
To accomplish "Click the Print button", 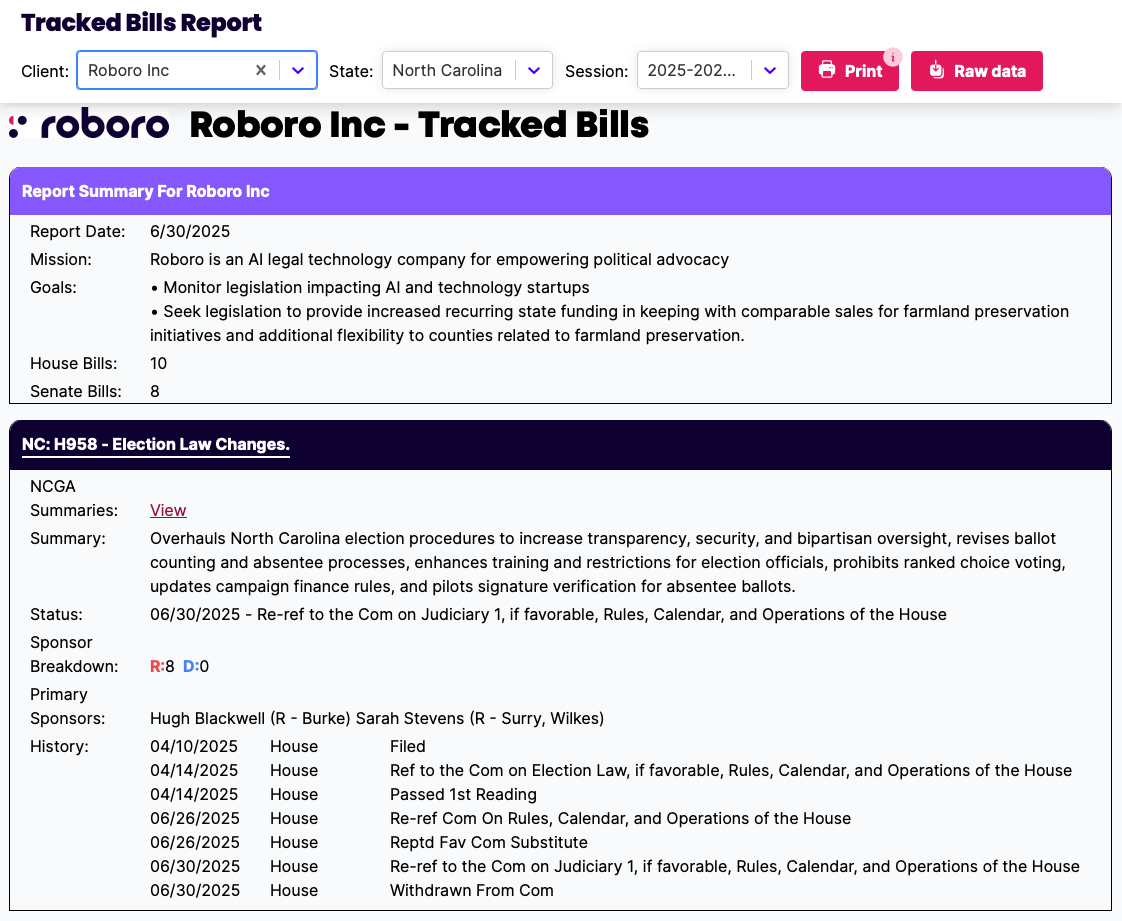I will (x=849, y=71).
